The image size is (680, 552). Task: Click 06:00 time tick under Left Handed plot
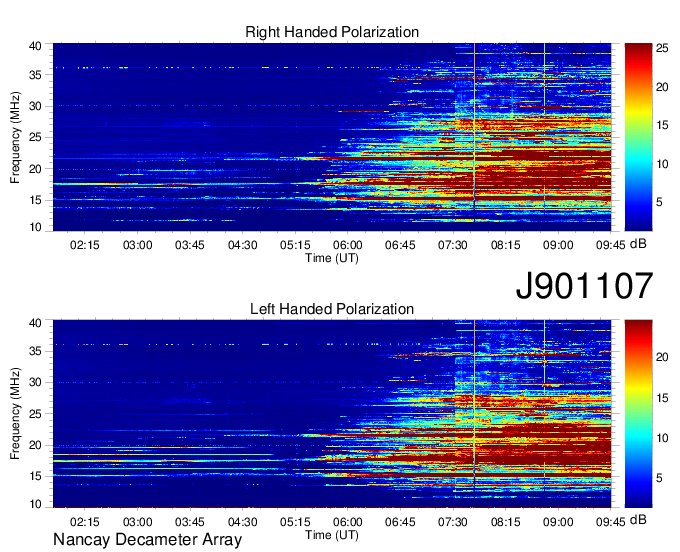point(348,522)
